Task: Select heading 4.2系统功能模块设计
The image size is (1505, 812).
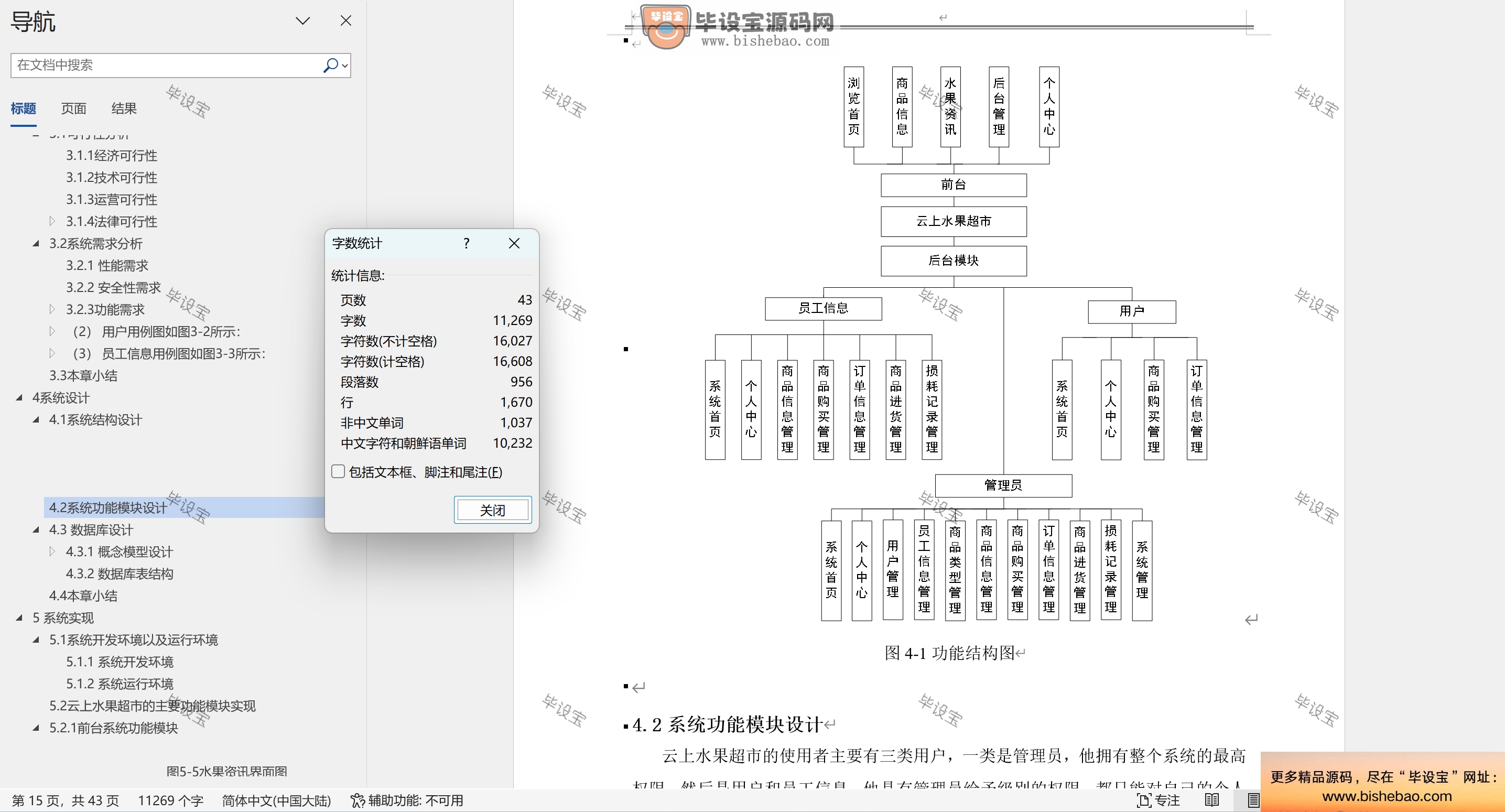Action: coord(108,507)
